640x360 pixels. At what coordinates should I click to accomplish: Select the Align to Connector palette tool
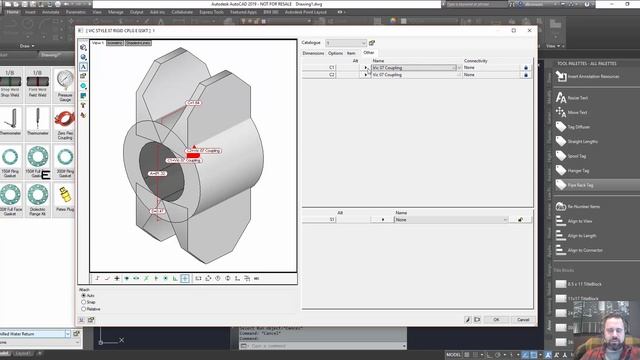point(580,250)
